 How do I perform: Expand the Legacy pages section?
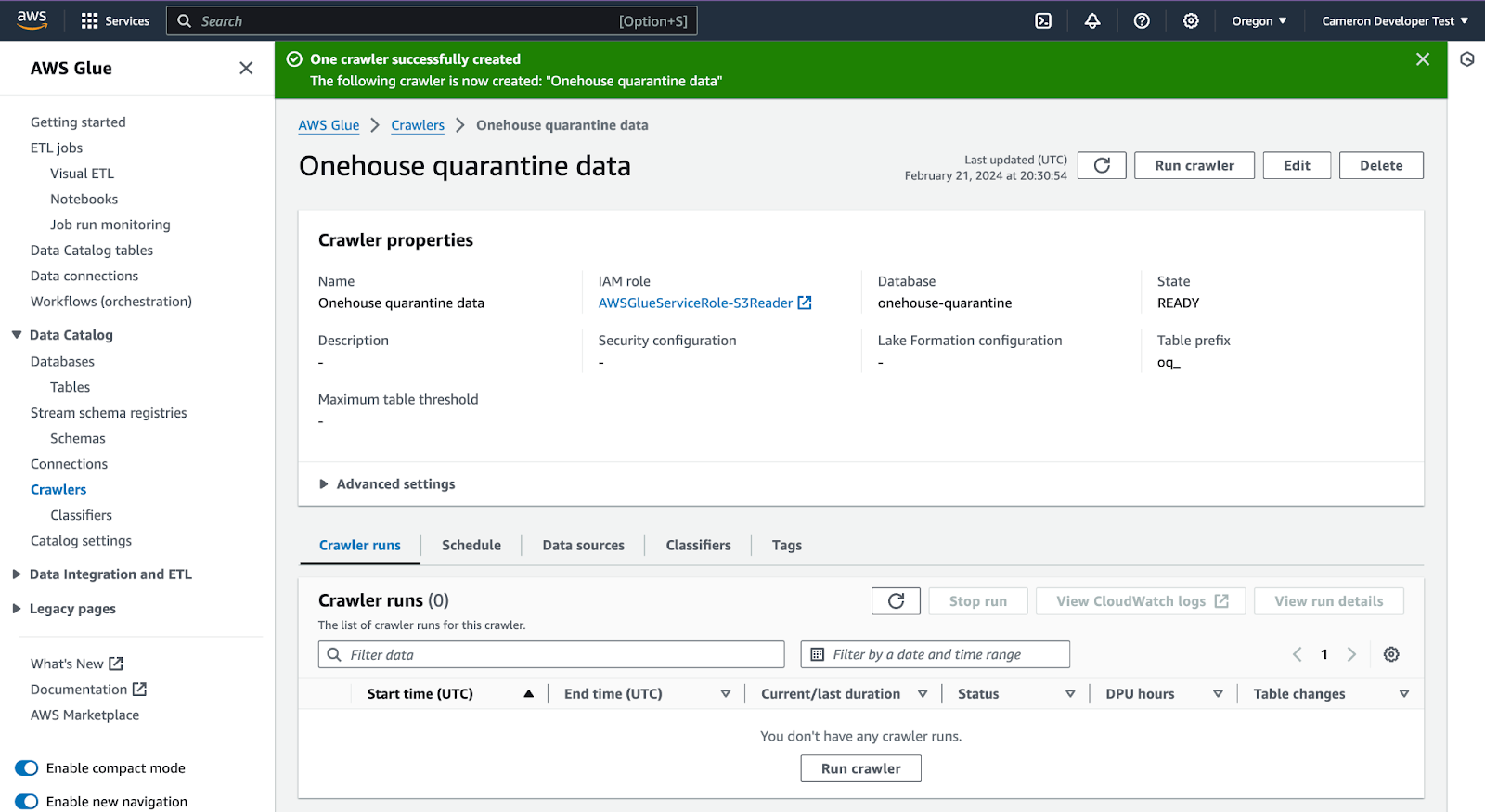[x=17, y=609]
